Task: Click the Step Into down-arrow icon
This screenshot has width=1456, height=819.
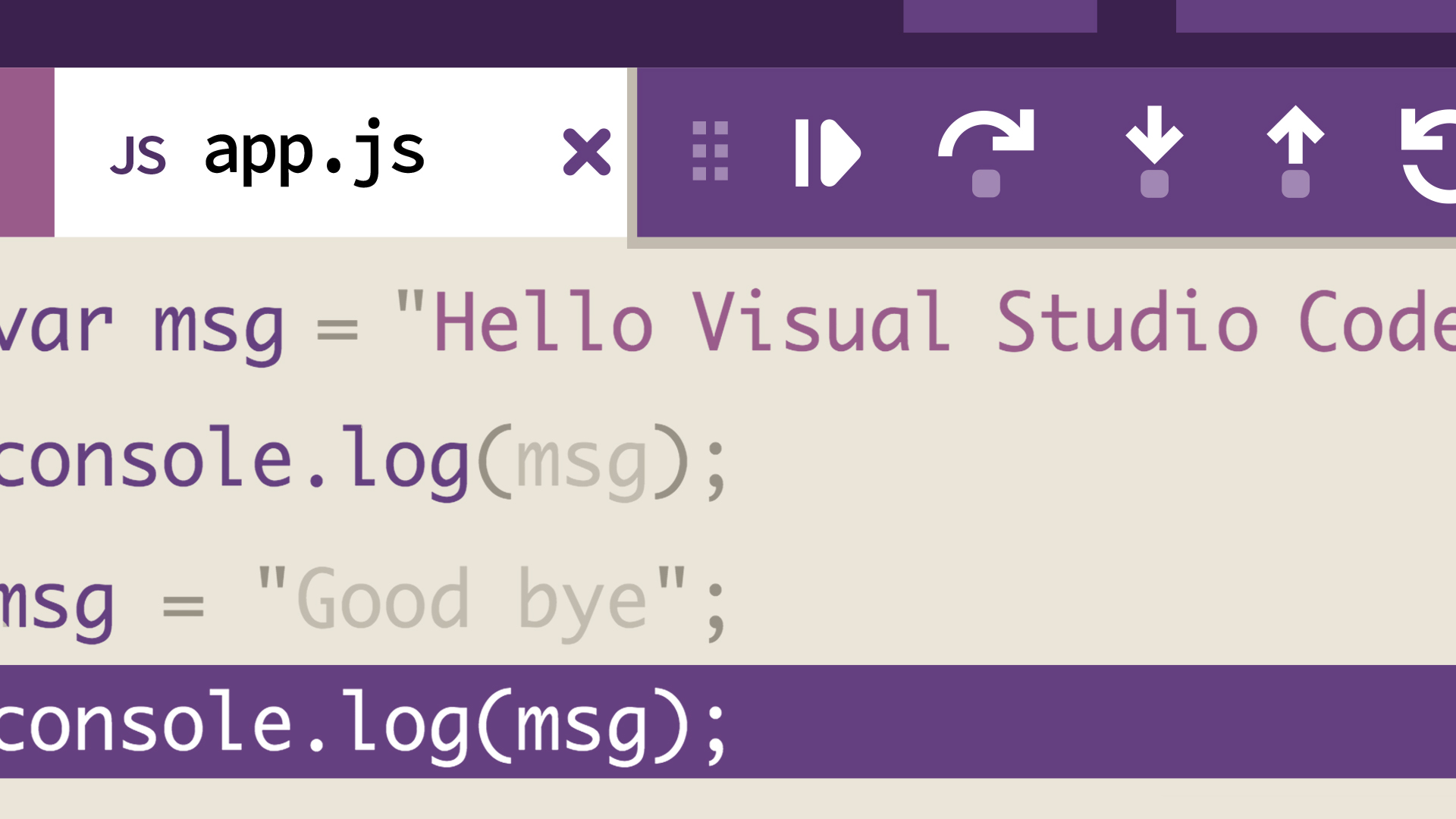Action: coord(1154,150)
